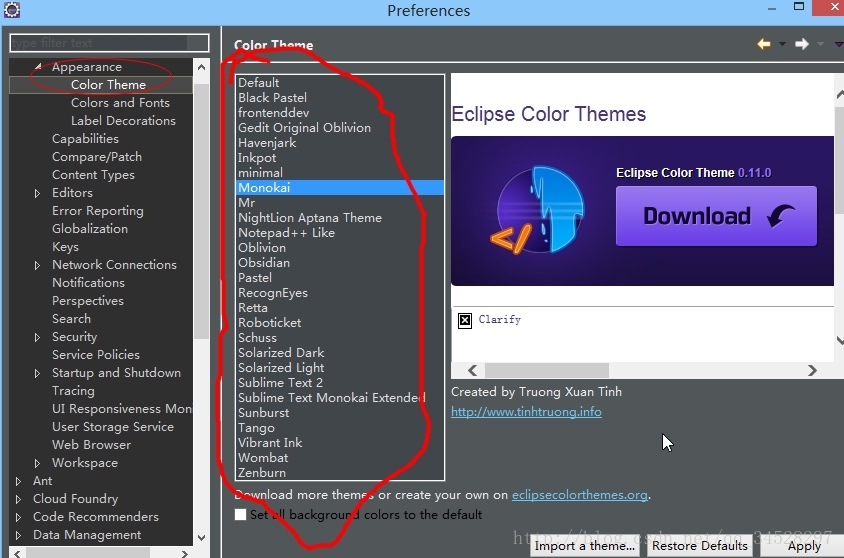
Task: Expand the Editors tree node
Action: 37,193
